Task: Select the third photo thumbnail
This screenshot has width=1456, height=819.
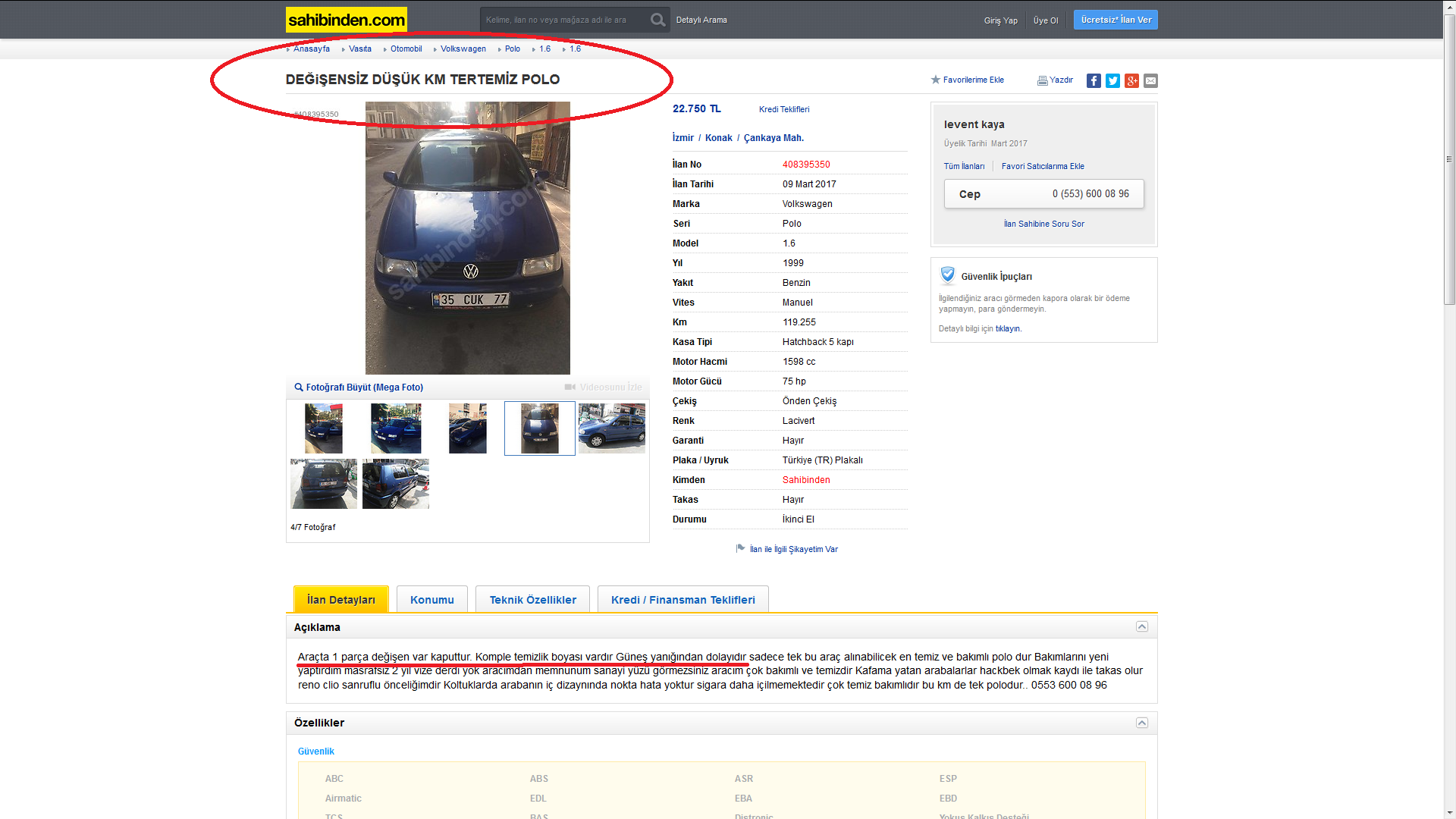Action: (468, 428)
